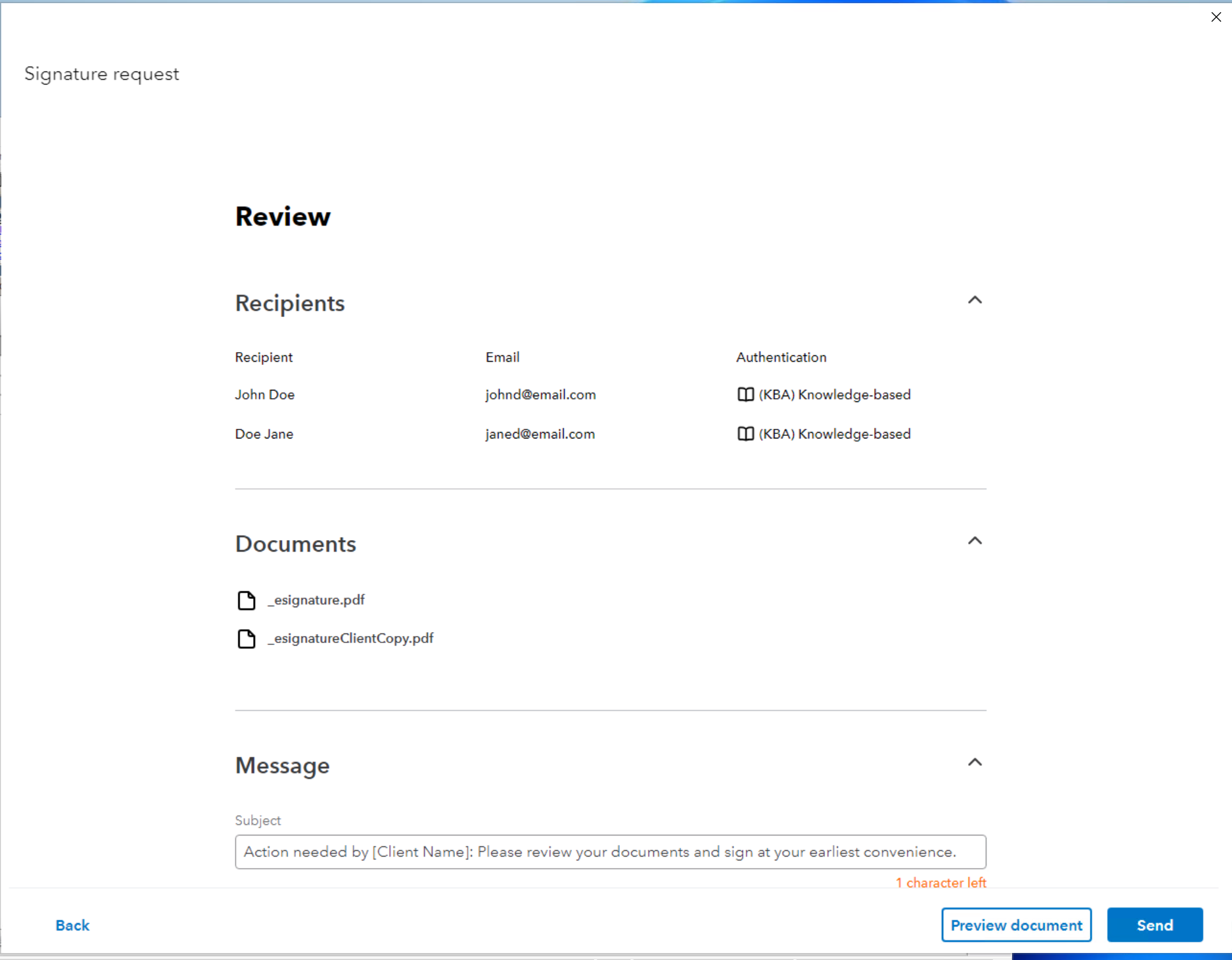Screen dimensions: 1232x960
Task: Click the file icon beside _esignatureClientCopy.pdf
Action: click(247, 639)
